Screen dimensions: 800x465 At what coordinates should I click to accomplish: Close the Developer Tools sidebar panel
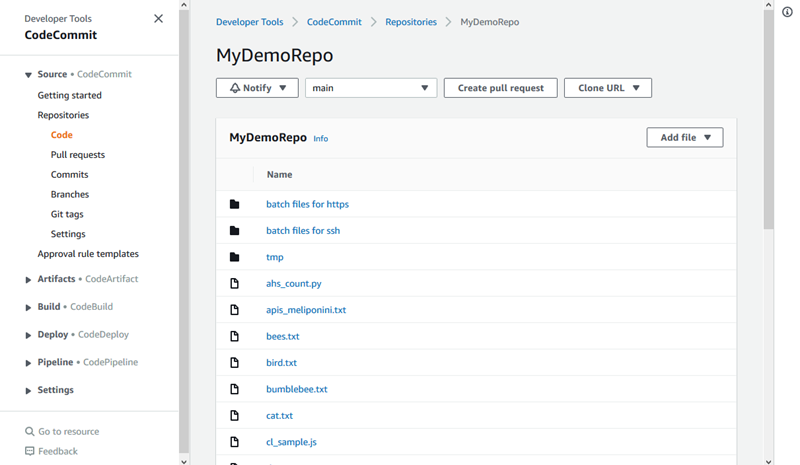(x=158, y=19)
